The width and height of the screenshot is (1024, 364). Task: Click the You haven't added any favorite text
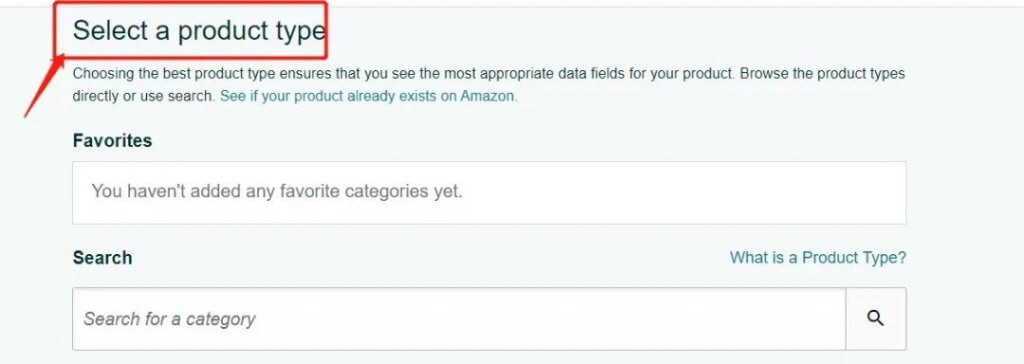pos(277,191)
